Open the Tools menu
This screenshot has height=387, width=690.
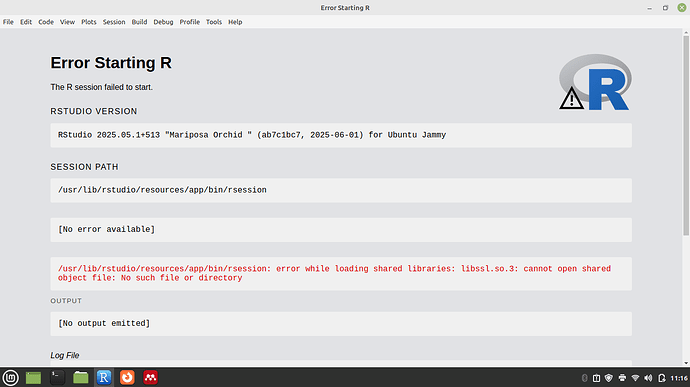(x=214, y=22)
